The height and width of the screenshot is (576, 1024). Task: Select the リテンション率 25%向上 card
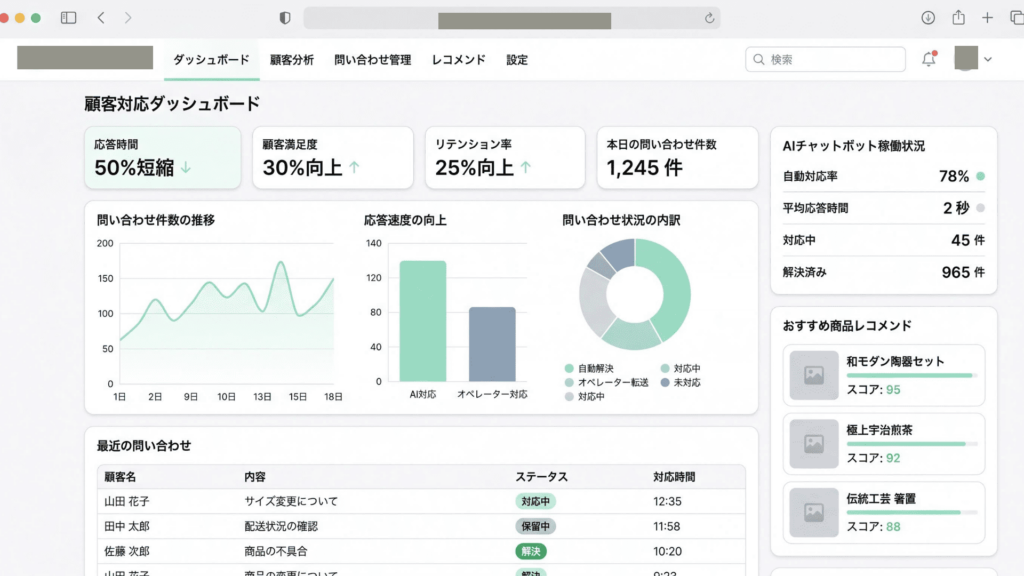[x=505, y=158]
